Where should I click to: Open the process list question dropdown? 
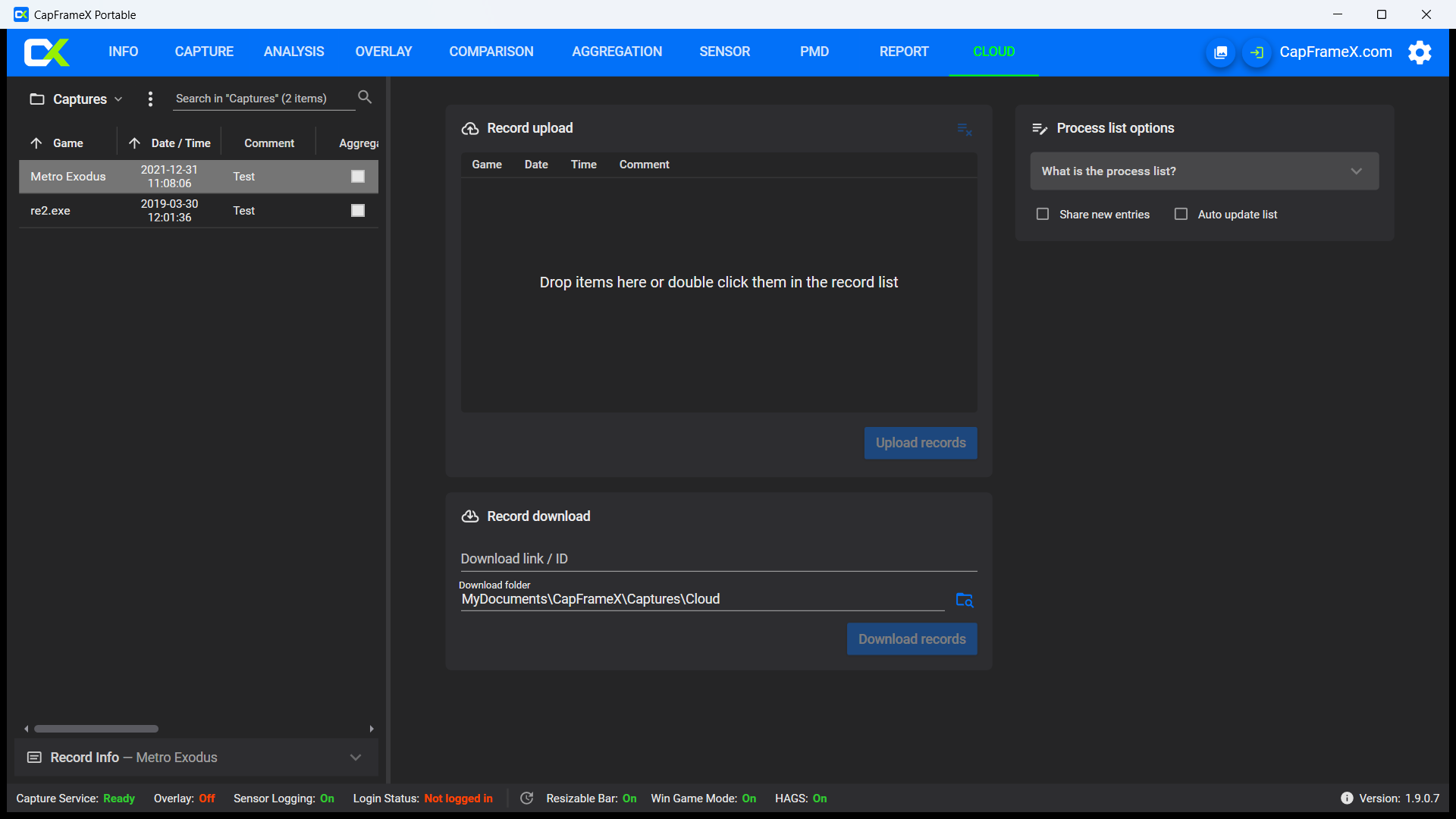pyautogui.click(x=1204, y=171)
